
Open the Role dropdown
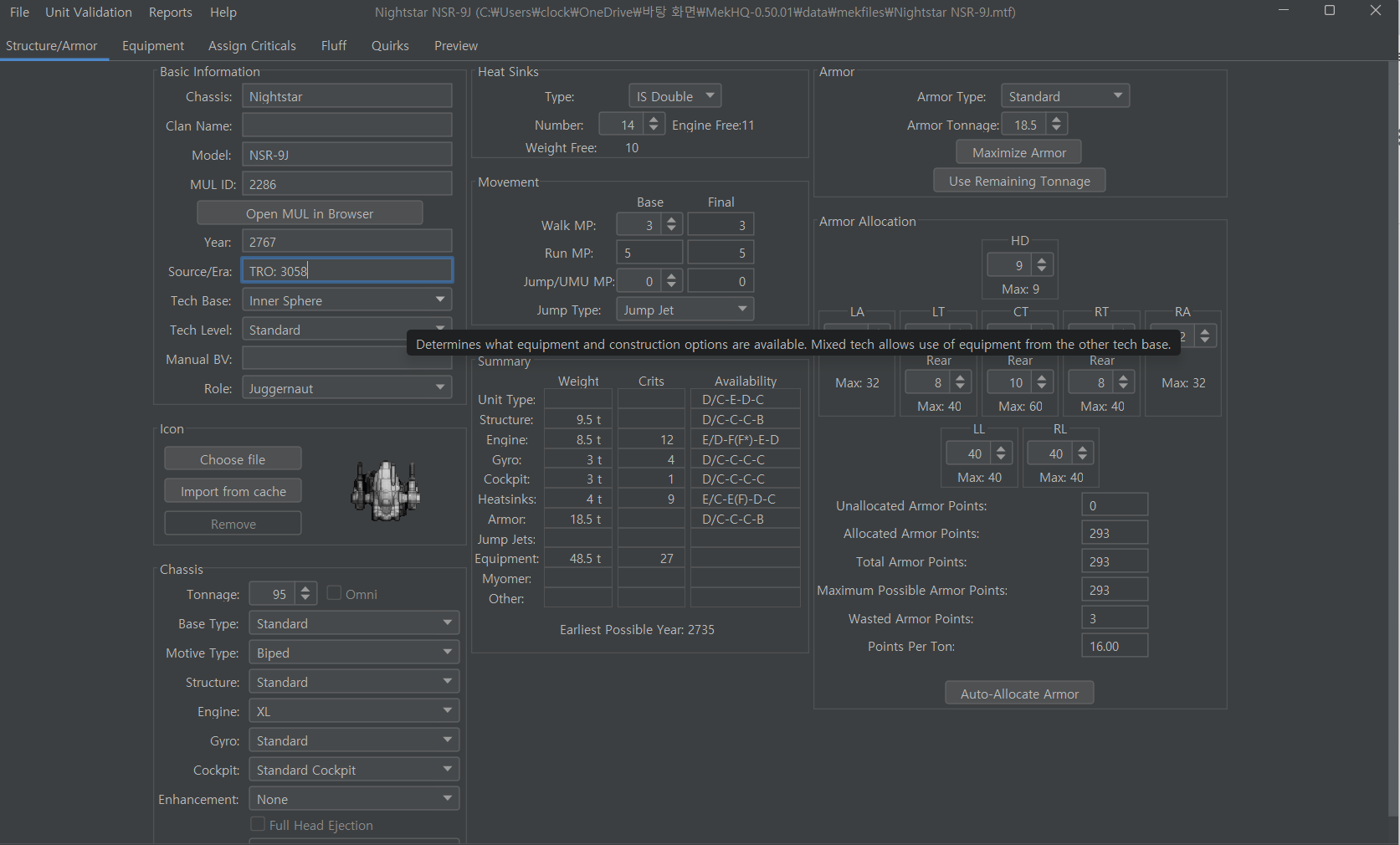(x=346, y=388)
